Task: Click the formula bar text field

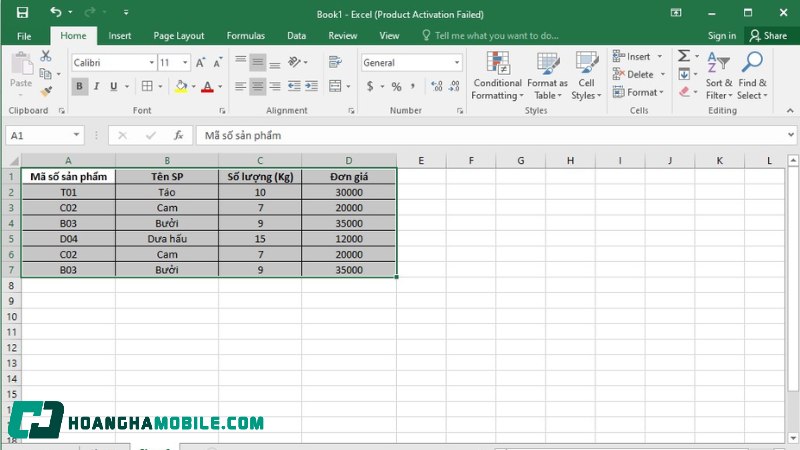Action: (490, 135)
